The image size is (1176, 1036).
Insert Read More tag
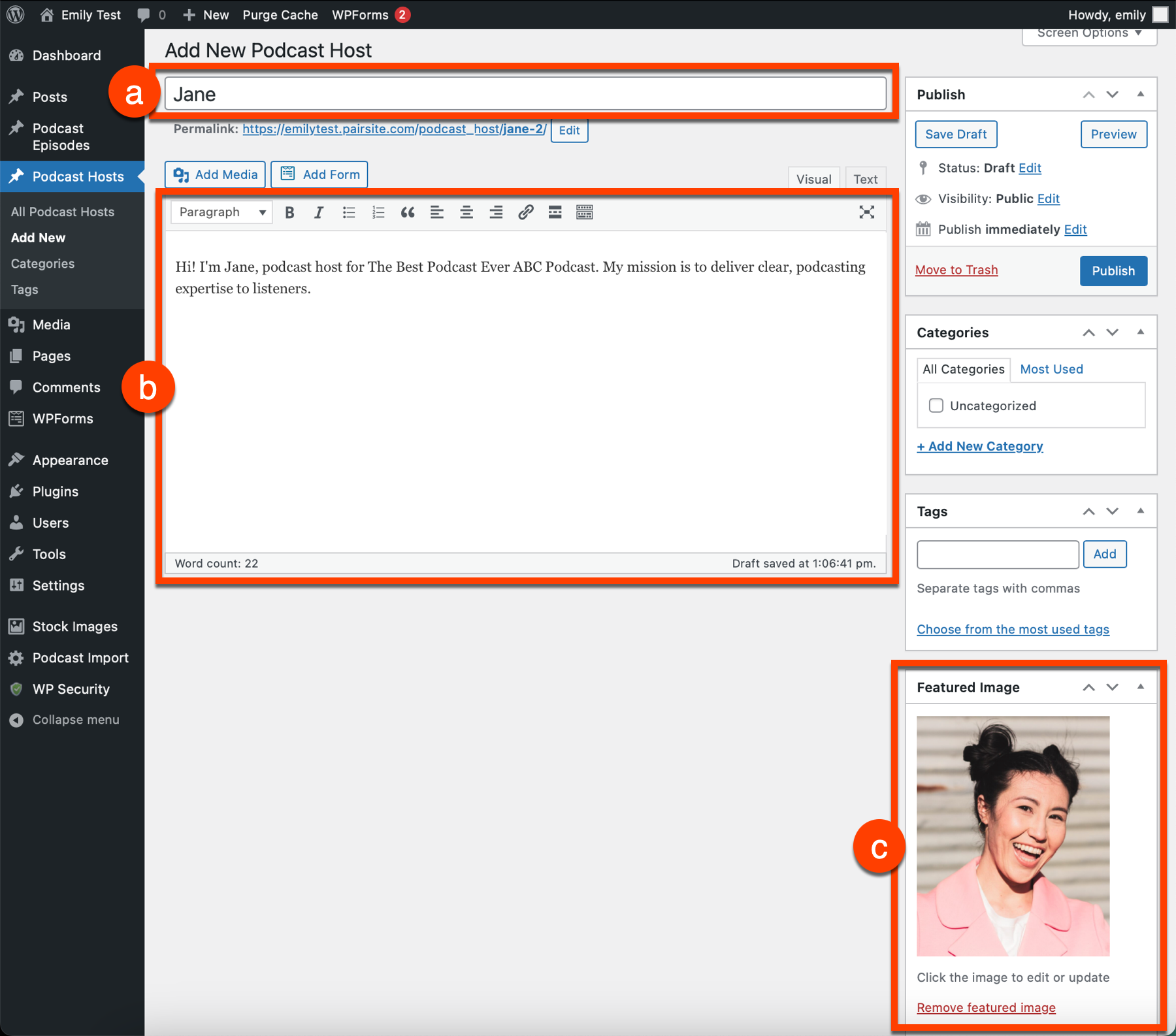click(x=555, y=212)
